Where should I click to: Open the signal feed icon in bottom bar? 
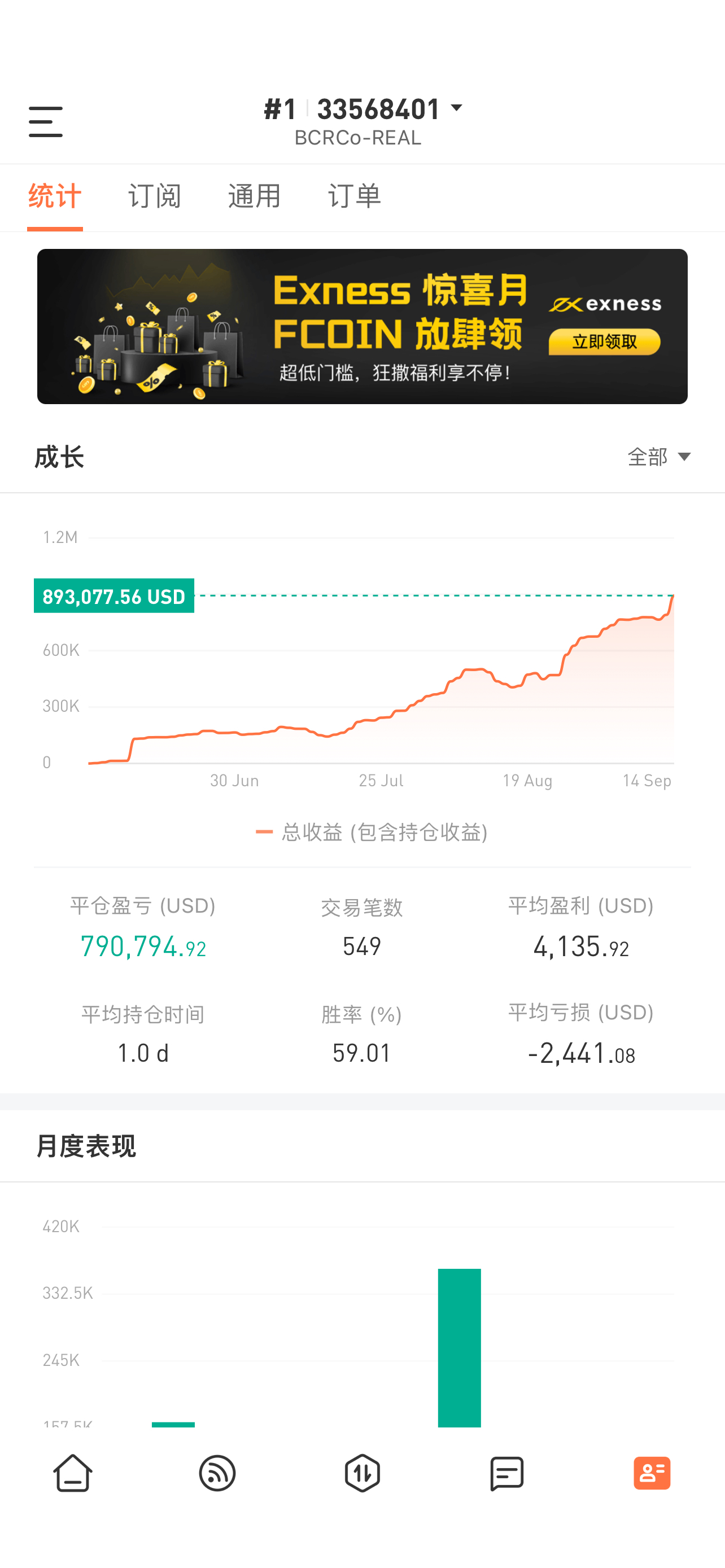click(x=217, y=1473)
